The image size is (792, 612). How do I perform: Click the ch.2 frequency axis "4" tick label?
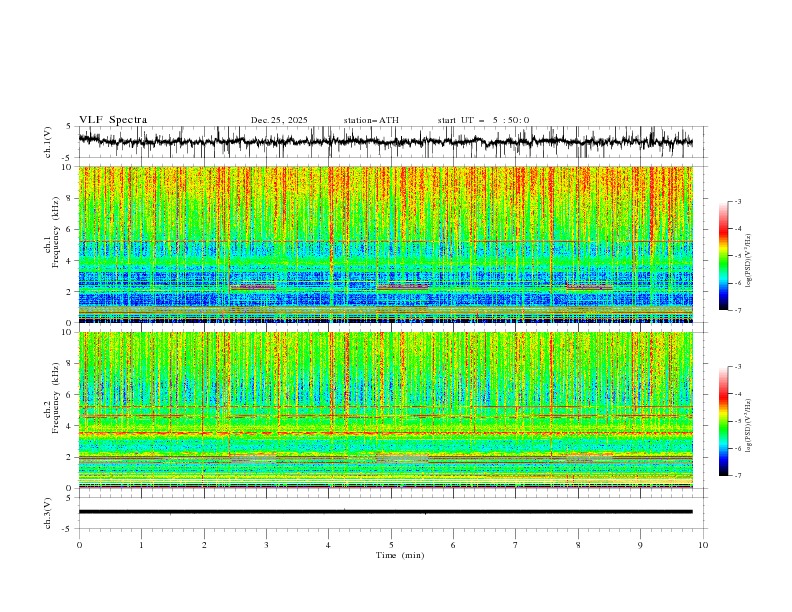click(69, 426)
